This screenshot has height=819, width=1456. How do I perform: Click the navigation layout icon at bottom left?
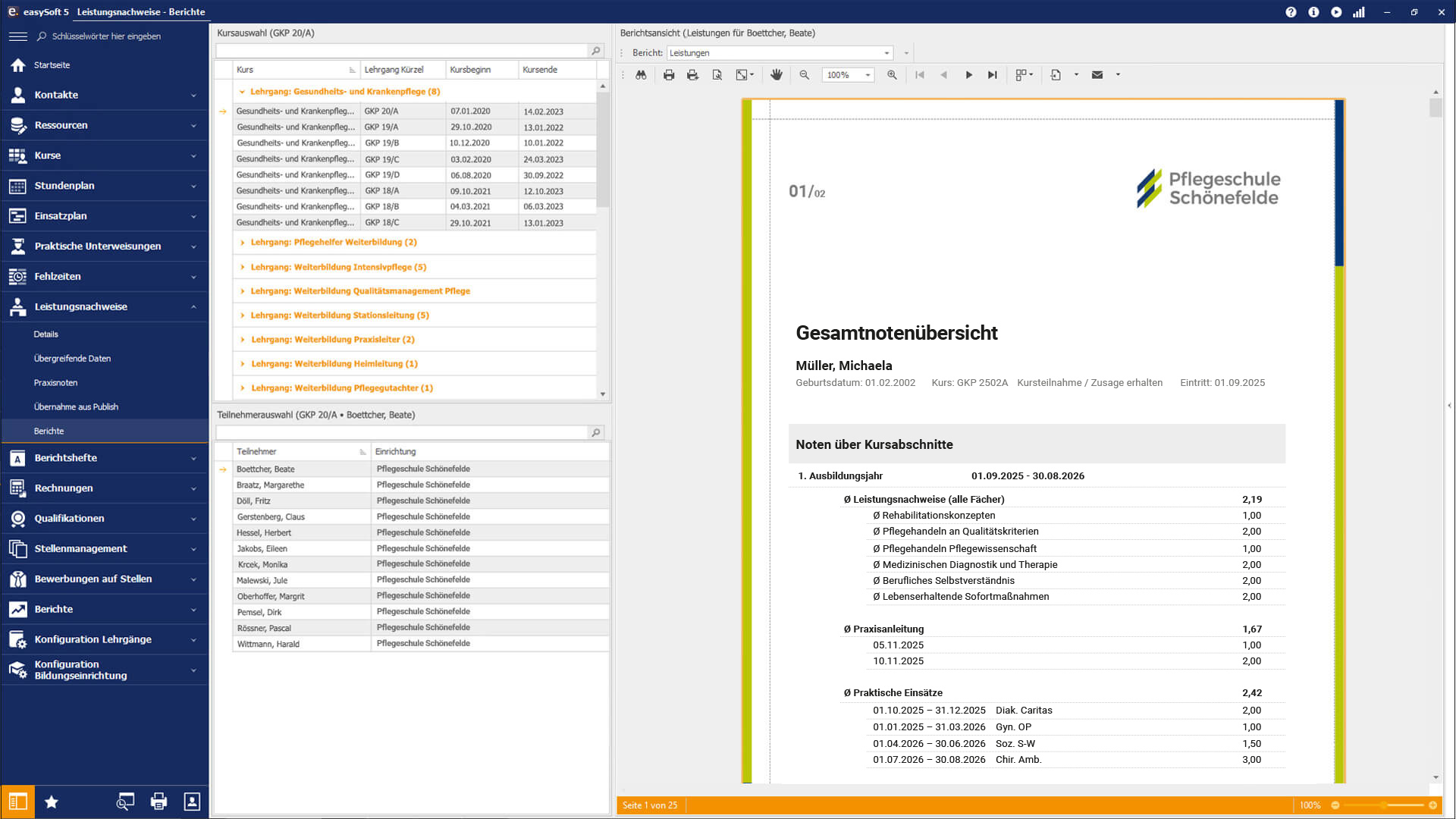(17, 802)
